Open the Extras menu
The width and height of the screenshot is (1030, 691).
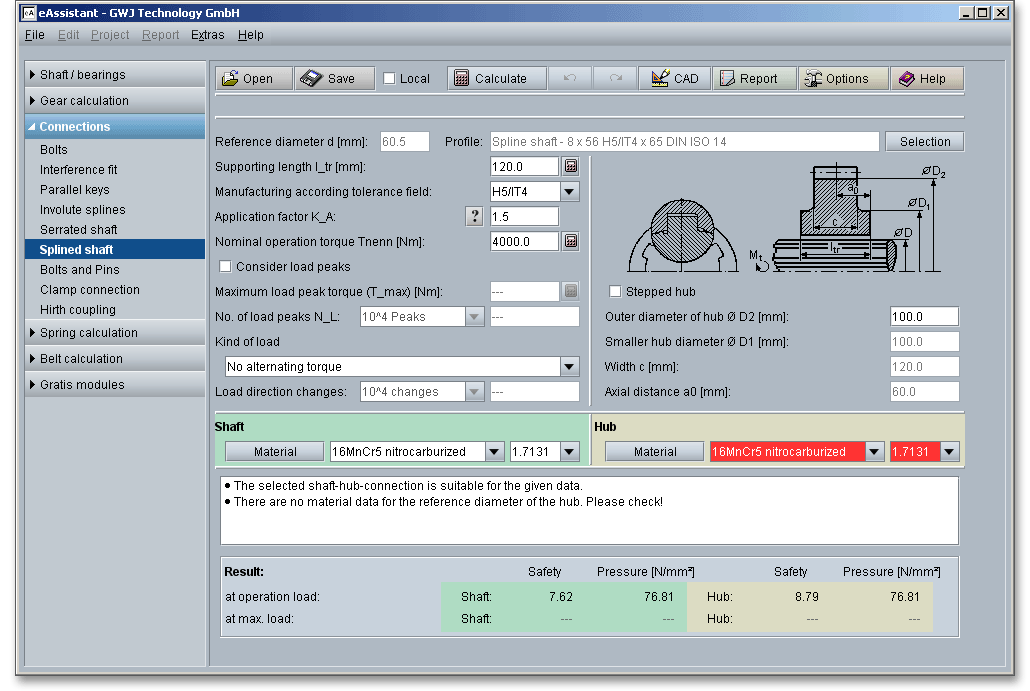[x=207, y=35]
